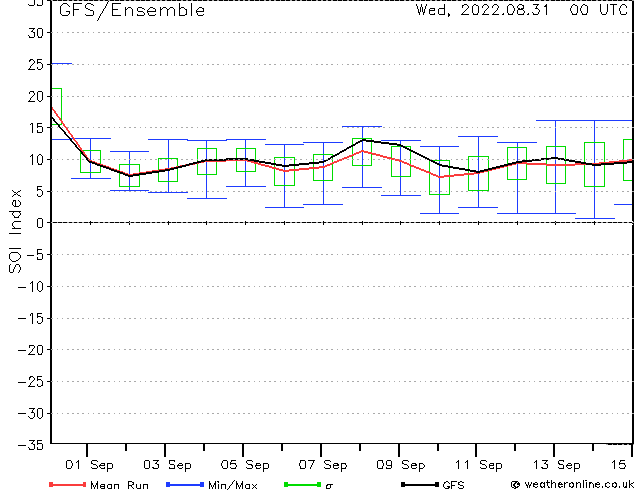Screen dimensions: 634x490
Task: Click the 'Mean Run' legend label
Action: point(119,485)
